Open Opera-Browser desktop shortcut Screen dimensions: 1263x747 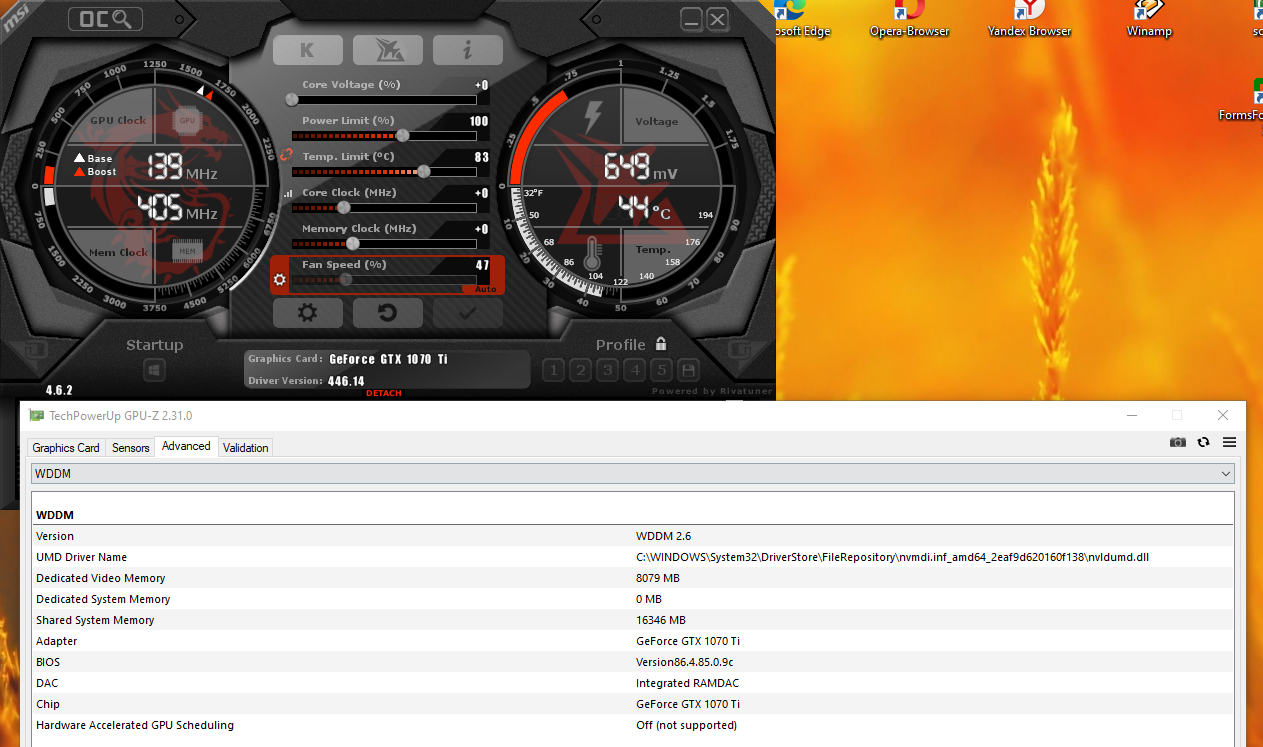click(x=909, y=20)
